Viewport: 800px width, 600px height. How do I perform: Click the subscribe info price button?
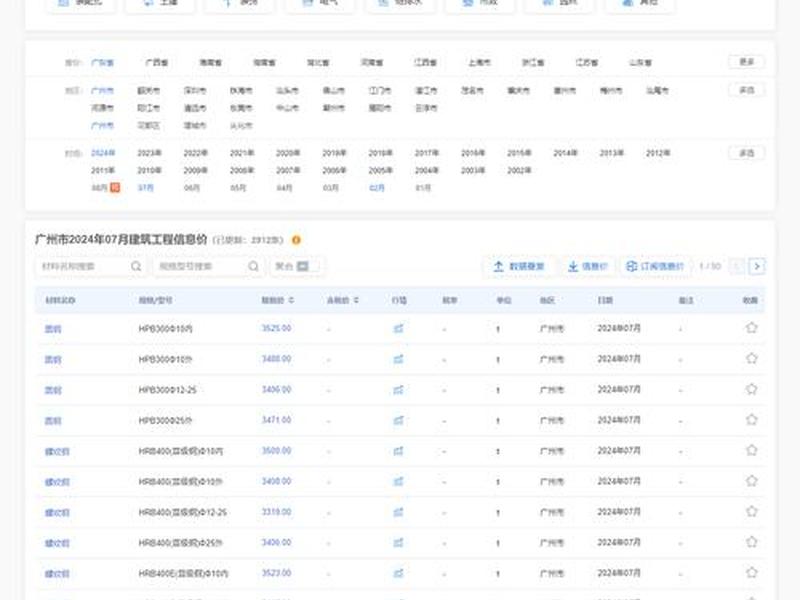point(655,266)
